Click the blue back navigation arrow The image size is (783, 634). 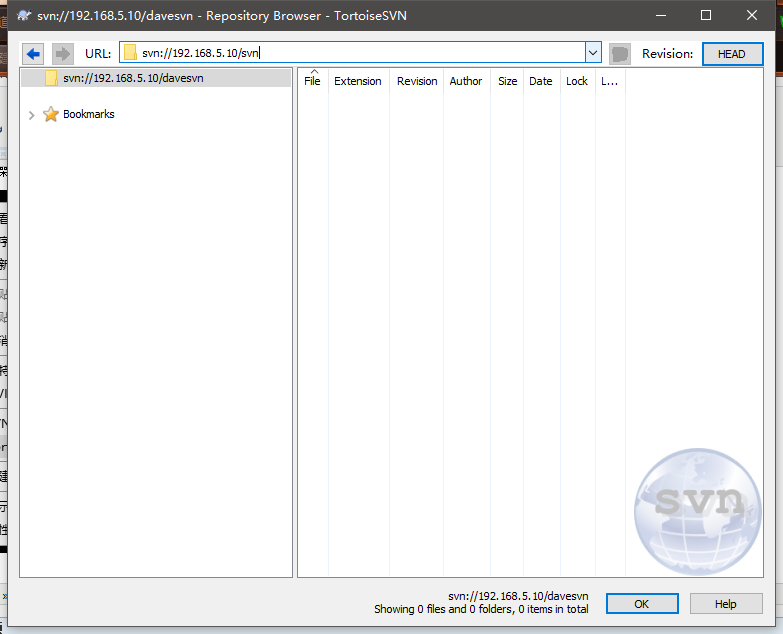[33, 53]
